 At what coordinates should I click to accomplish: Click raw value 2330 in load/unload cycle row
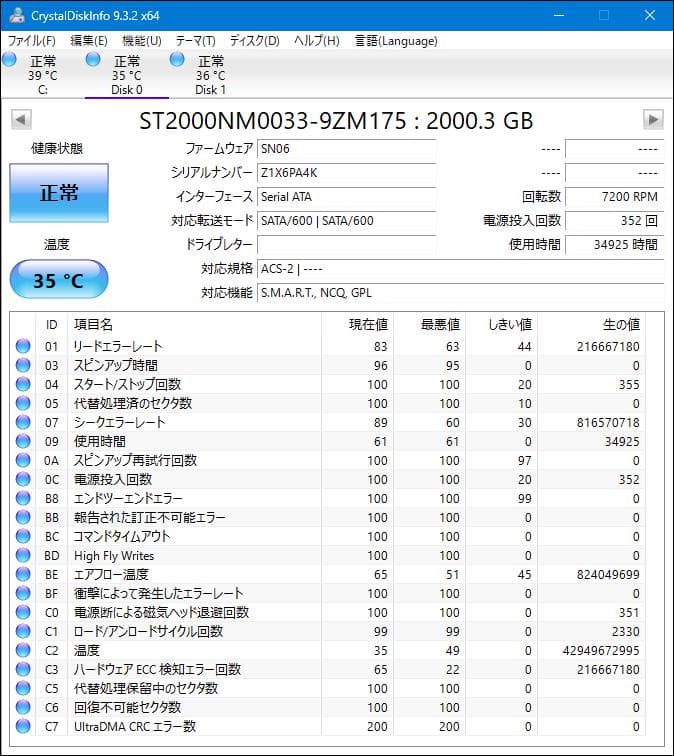coord(626,631)
